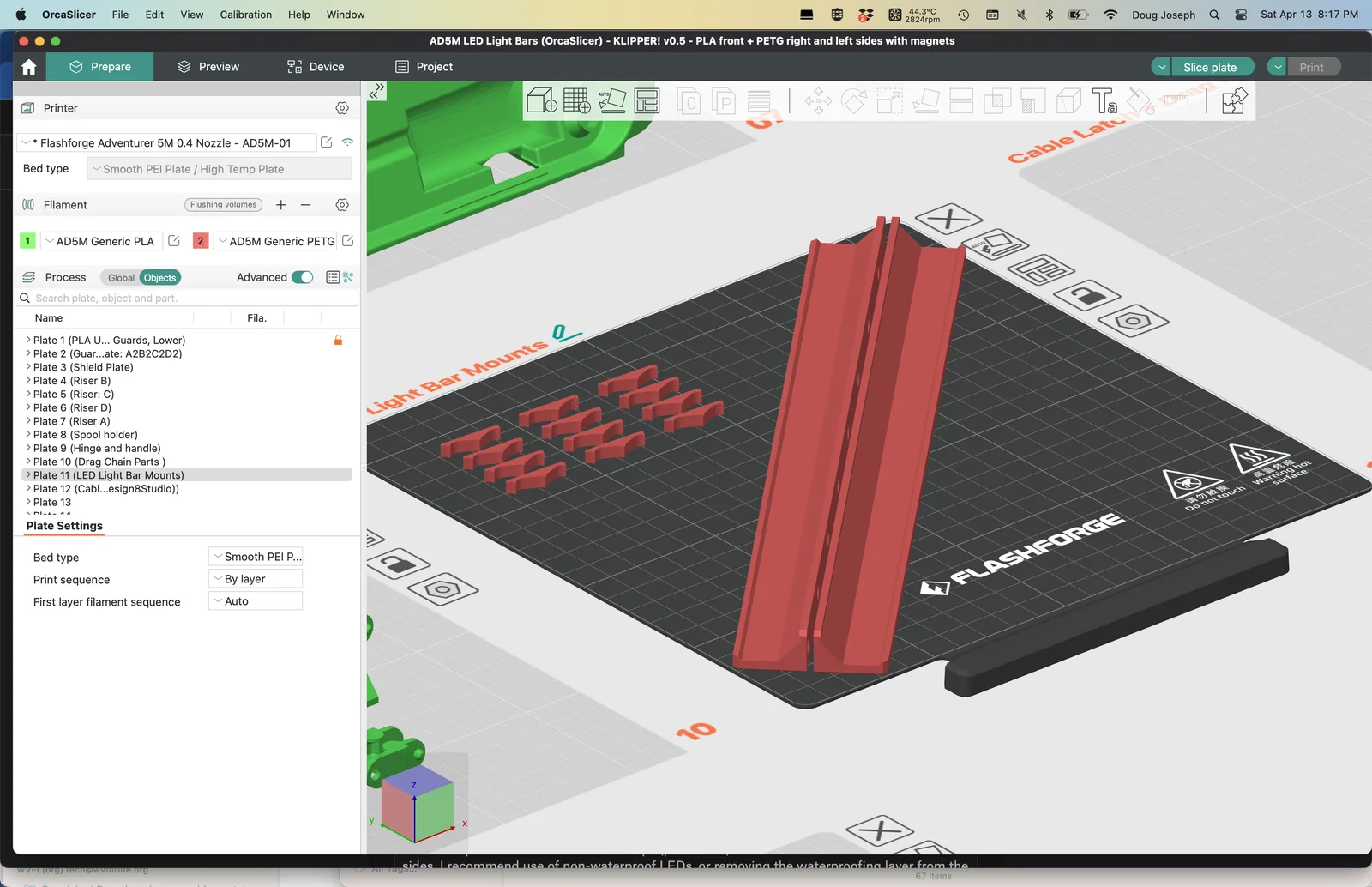Click the Paste toolbar icon
This screenshot has width=1372, height=887.
click(x=724, y=101)
